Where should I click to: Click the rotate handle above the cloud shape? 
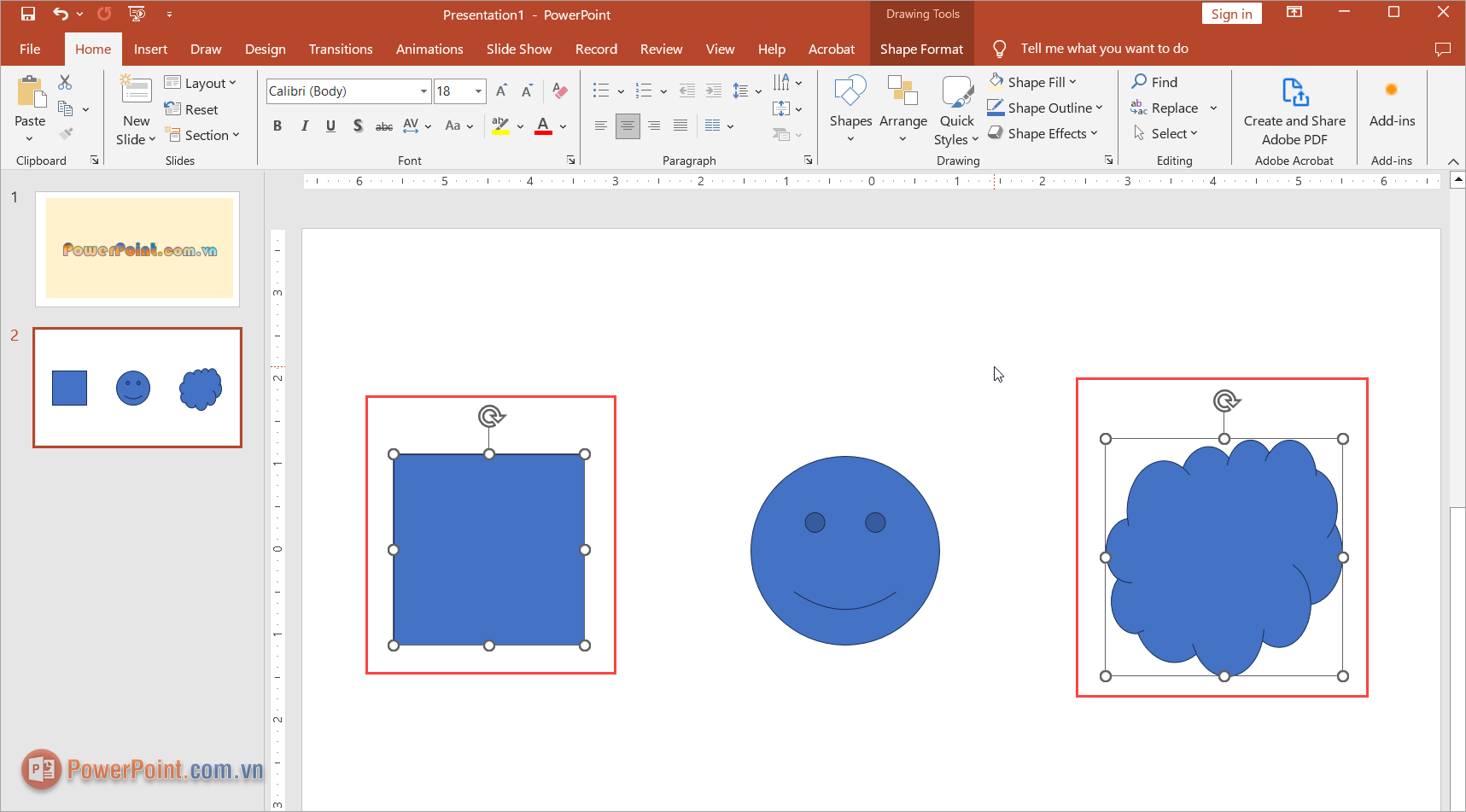(x=1225, y=400)
